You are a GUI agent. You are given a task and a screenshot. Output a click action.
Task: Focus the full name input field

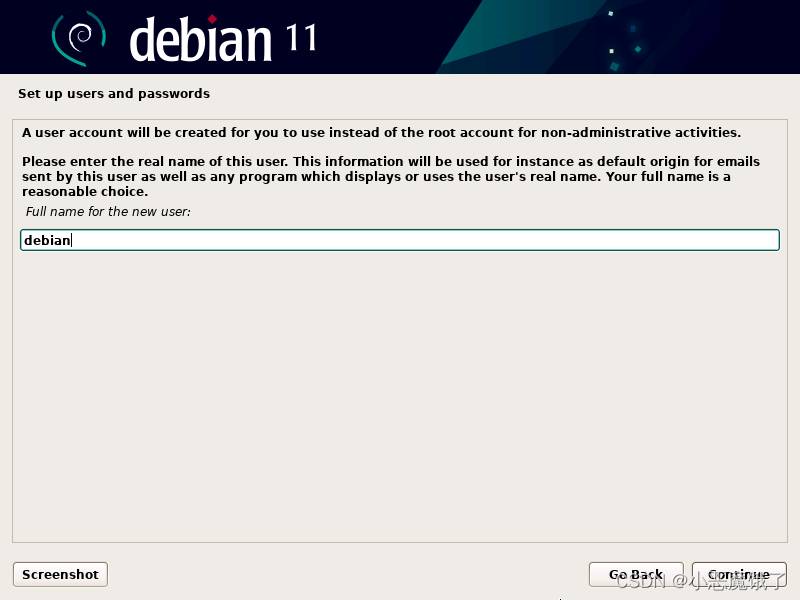(x=400, y=240)
